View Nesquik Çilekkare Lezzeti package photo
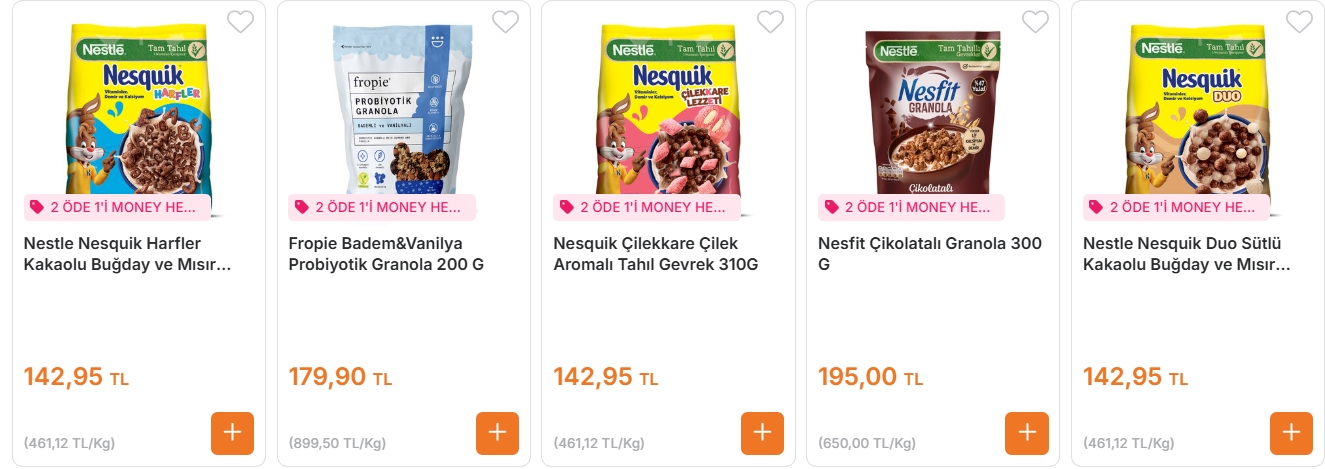This screenshot has height=469, width=1325. pos(669,110)
